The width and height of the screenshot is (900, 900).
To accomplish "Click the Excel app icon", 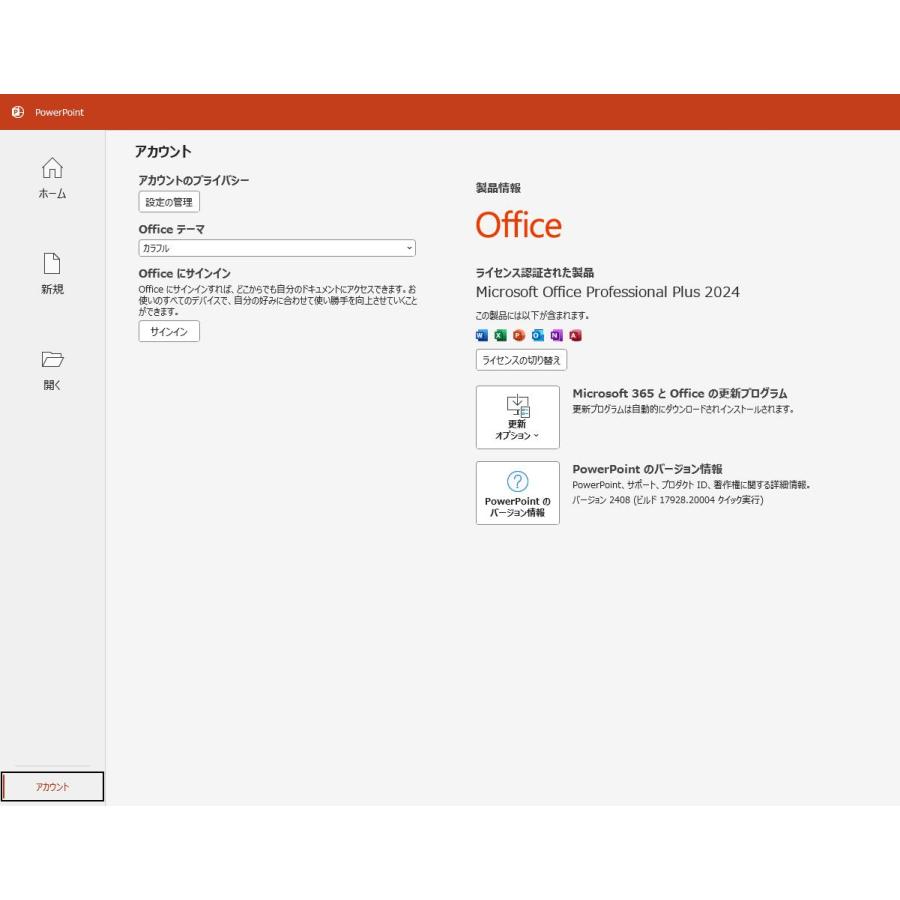I will pos(501,335).
